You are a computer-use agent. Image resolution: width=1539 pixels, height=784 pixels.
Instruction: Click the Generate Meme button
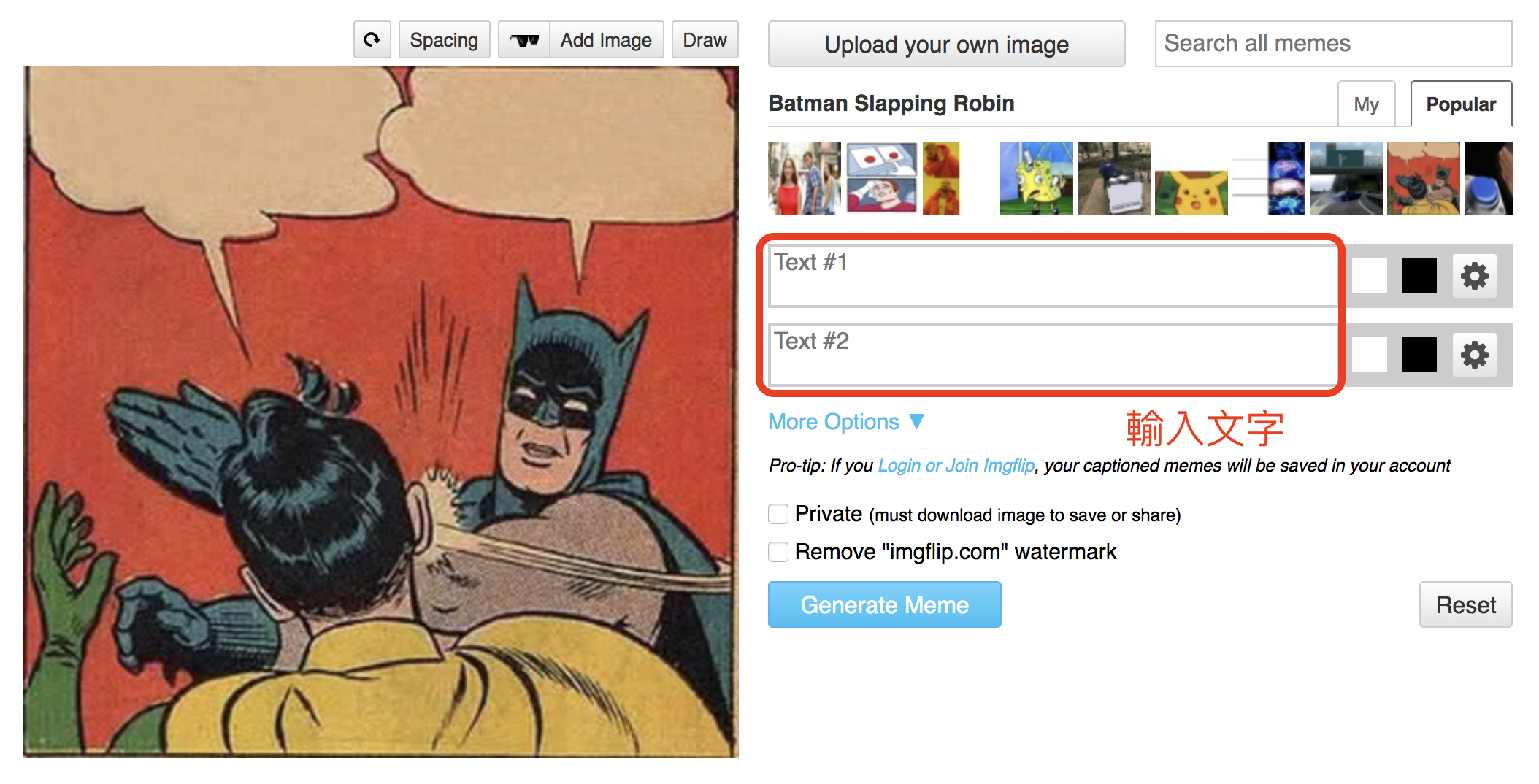(x=884, y=604)
